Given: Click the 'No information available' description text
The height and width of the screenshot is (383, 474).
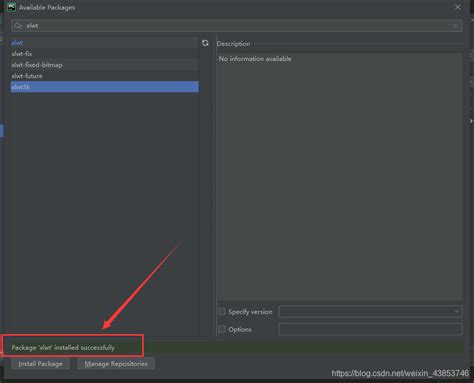Looking at the screenshot, I should 255,59.
